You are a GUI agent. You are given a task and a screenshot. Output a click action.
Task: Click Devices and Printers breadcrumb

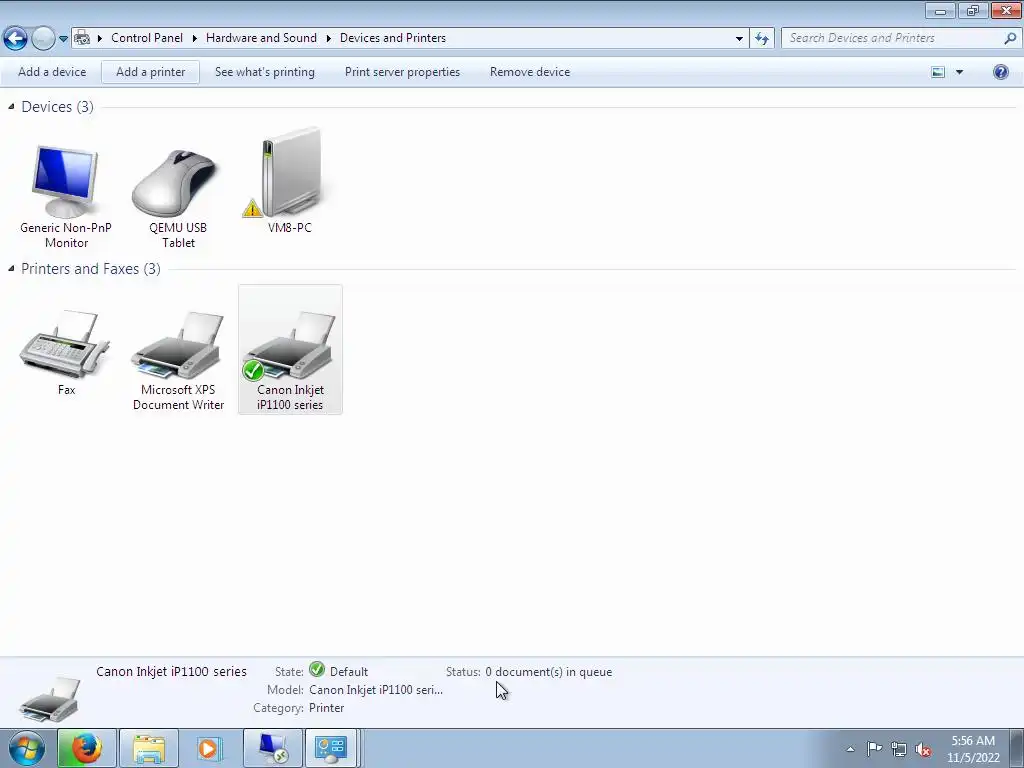pyautogui.click(x=392, y=38)
